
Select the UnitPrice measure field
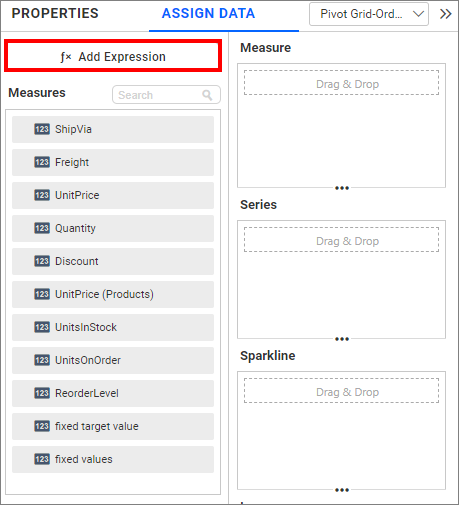tap(113, 195)
